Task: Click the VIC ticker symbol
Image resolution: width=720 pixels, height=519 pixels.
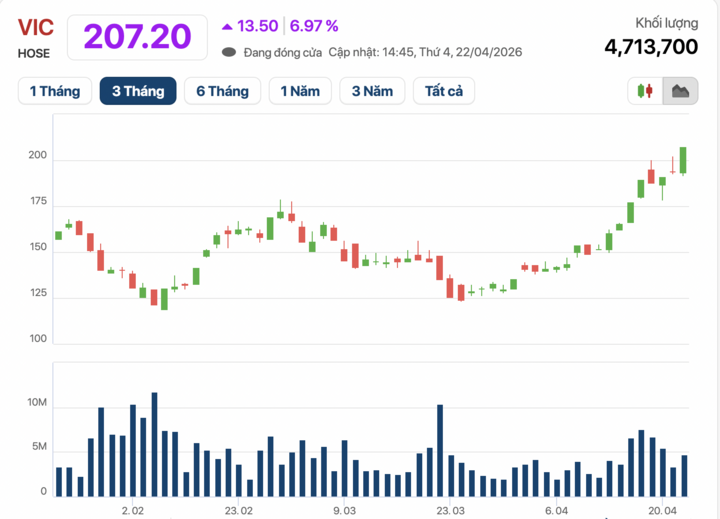Action: pos(35,28)
